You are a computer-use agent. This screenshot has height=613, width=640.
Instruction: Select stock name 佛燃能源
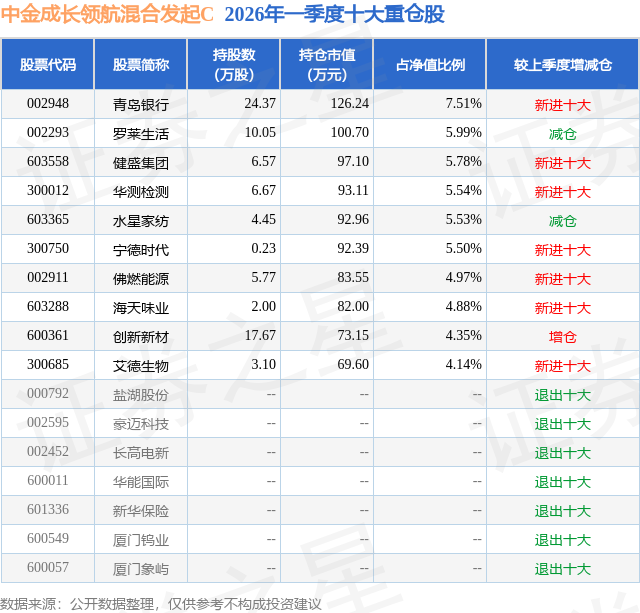[x=141, y=279]
